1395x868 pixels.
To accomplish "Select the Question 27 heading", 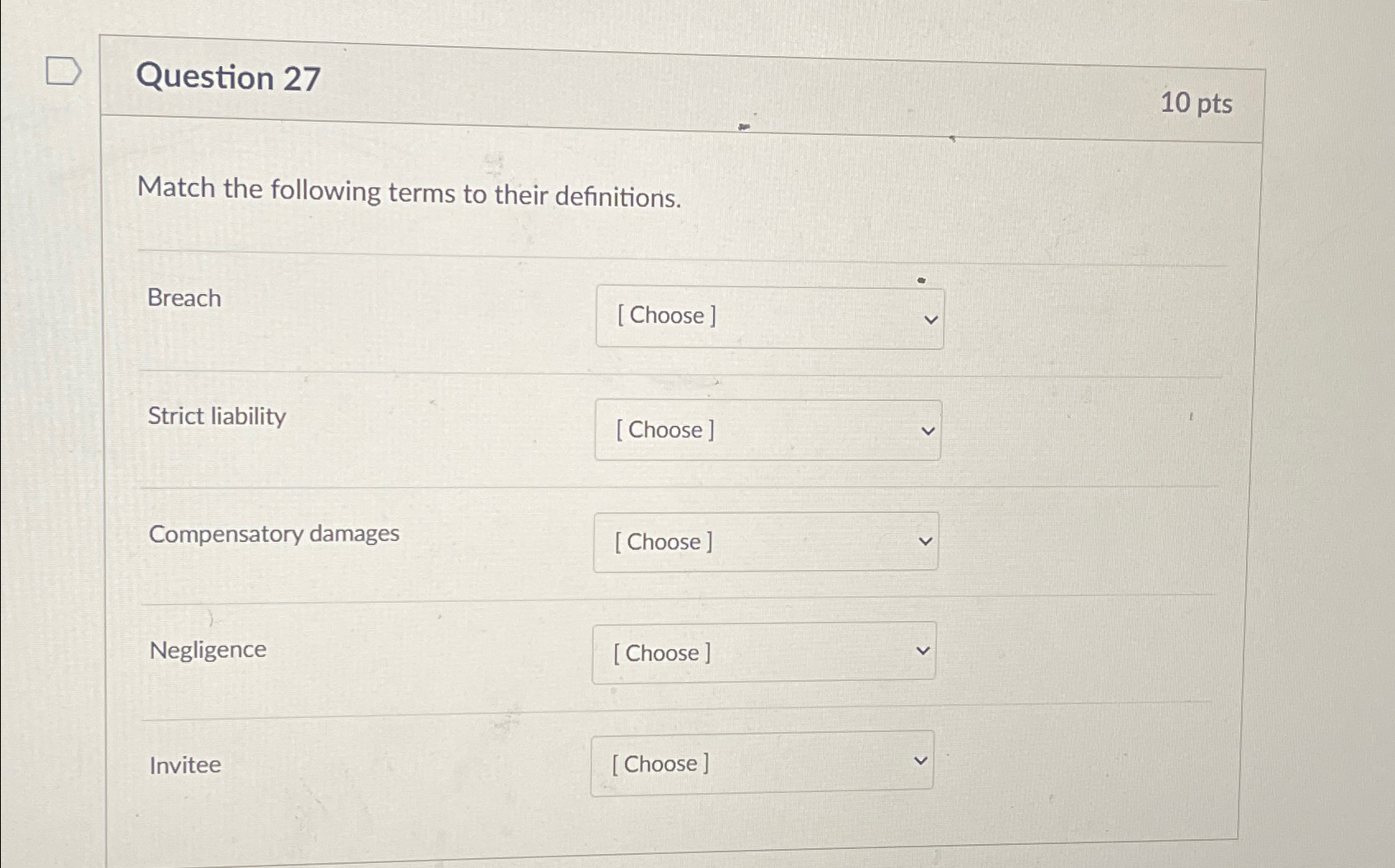I will (x=226, y=78).
